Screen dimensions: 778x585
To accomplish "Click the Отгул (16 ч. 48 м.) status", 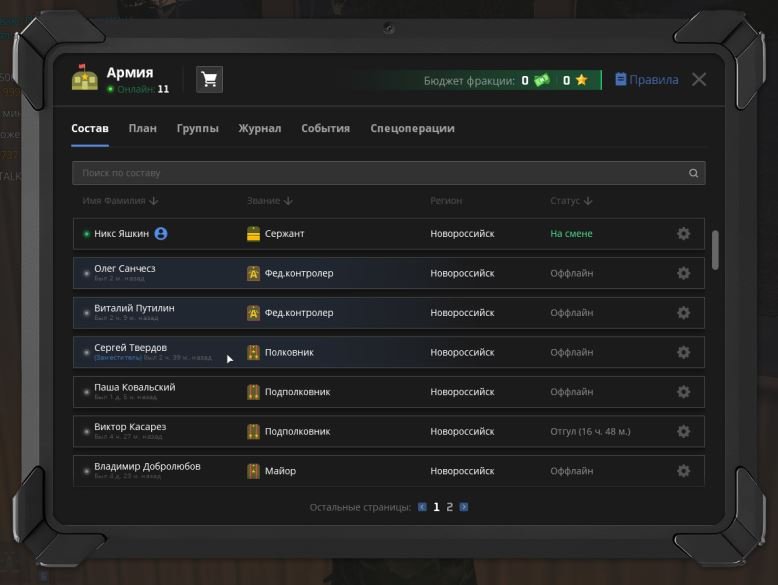I will click(590, 432).
